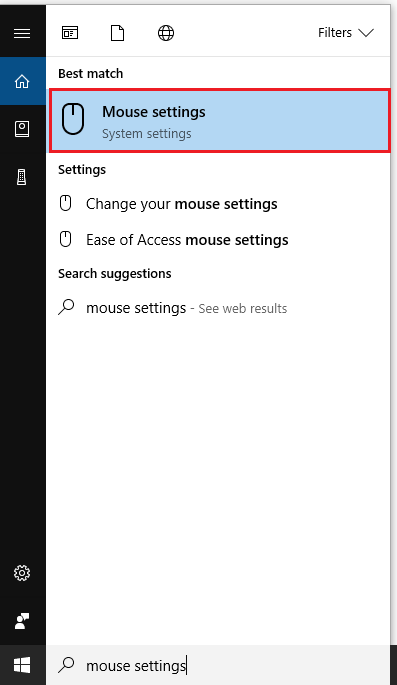Click the Filters chevron arrow

tap(366, 33)
